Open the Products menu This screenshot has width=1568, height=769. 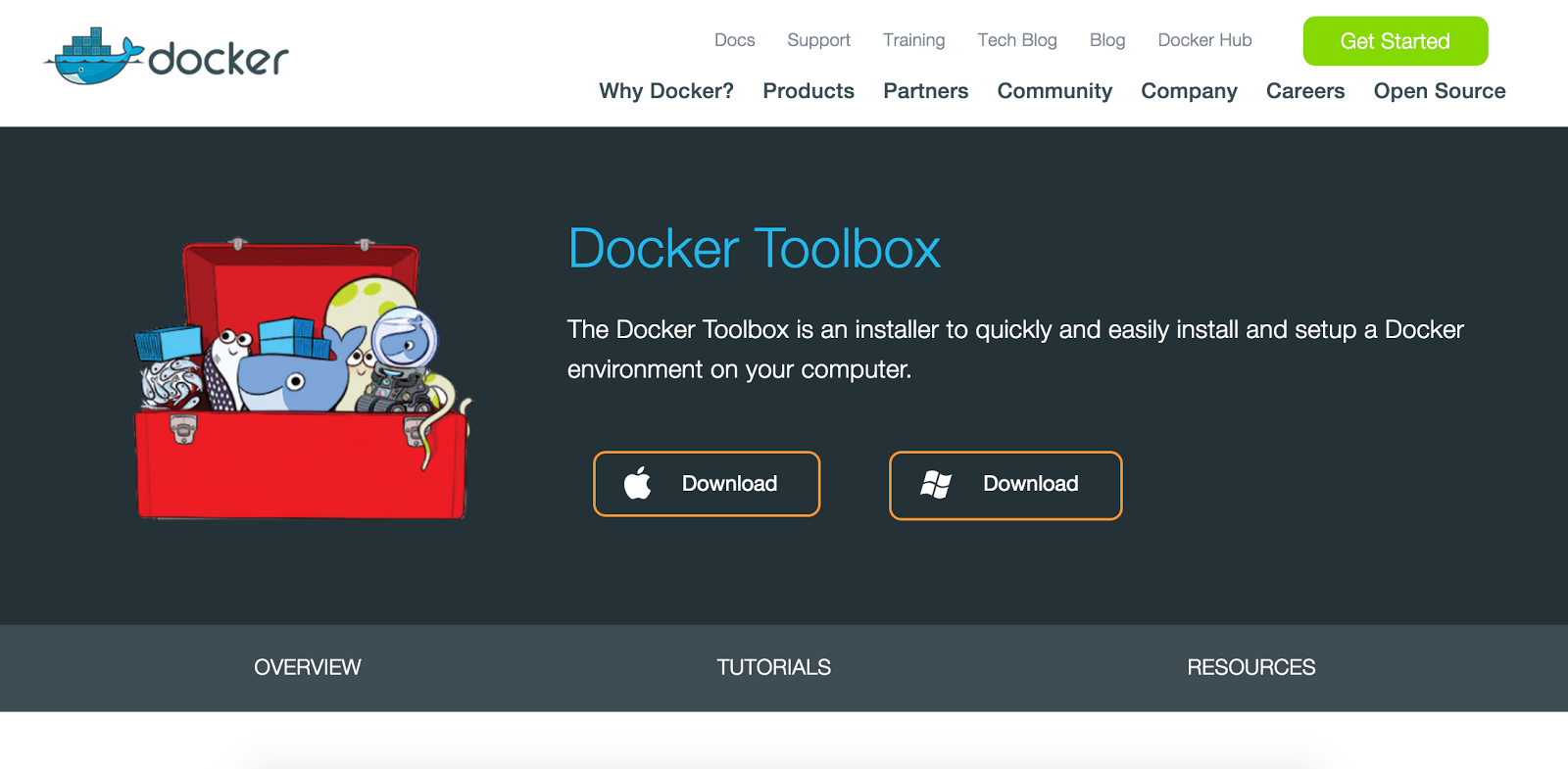coord(808,91)
